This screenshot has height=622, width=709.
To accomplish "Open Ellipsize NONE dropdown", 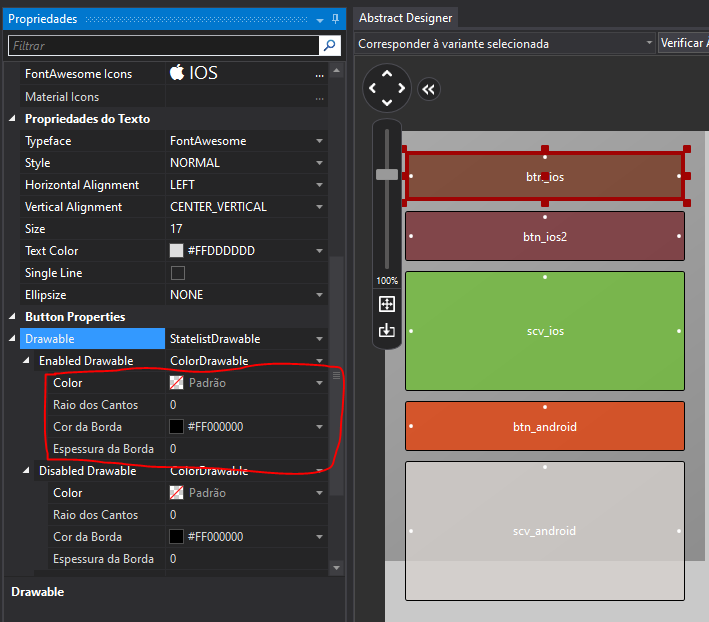I will point(319,295).
